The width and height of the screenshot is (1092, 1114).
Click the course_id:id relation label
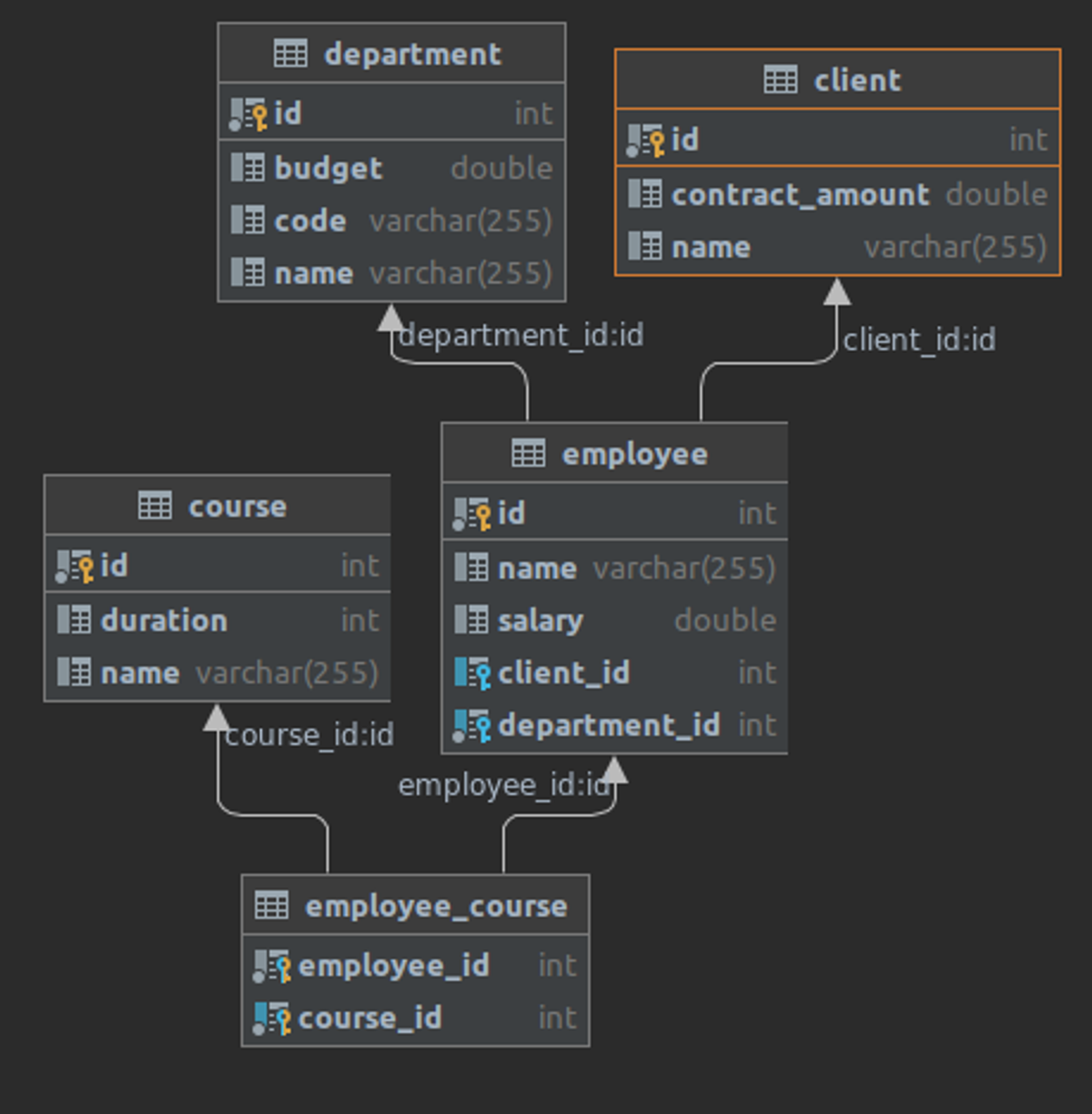309,734
